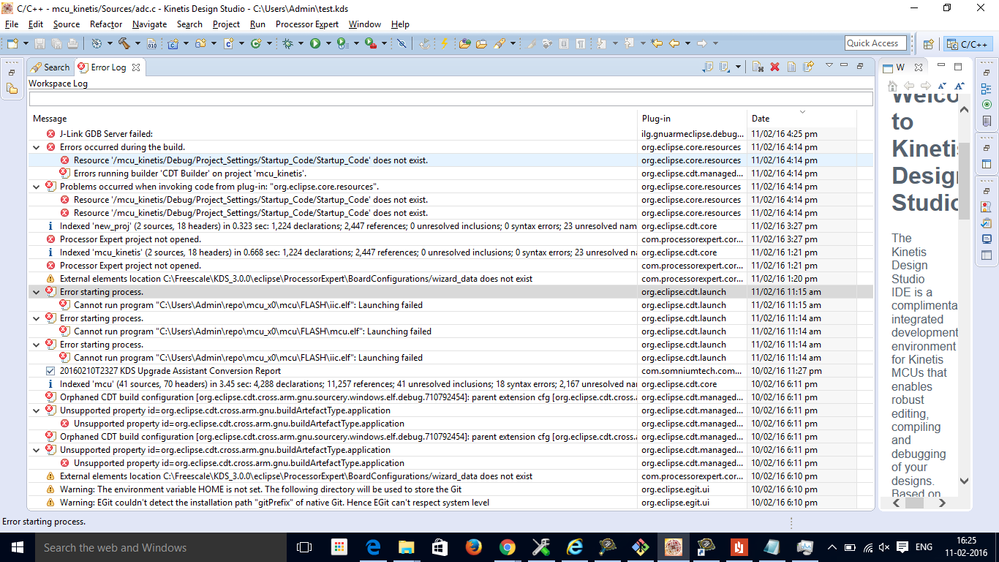Click File Explorer icon in taskbar
The image size is (999, 562).
(406, 547)
